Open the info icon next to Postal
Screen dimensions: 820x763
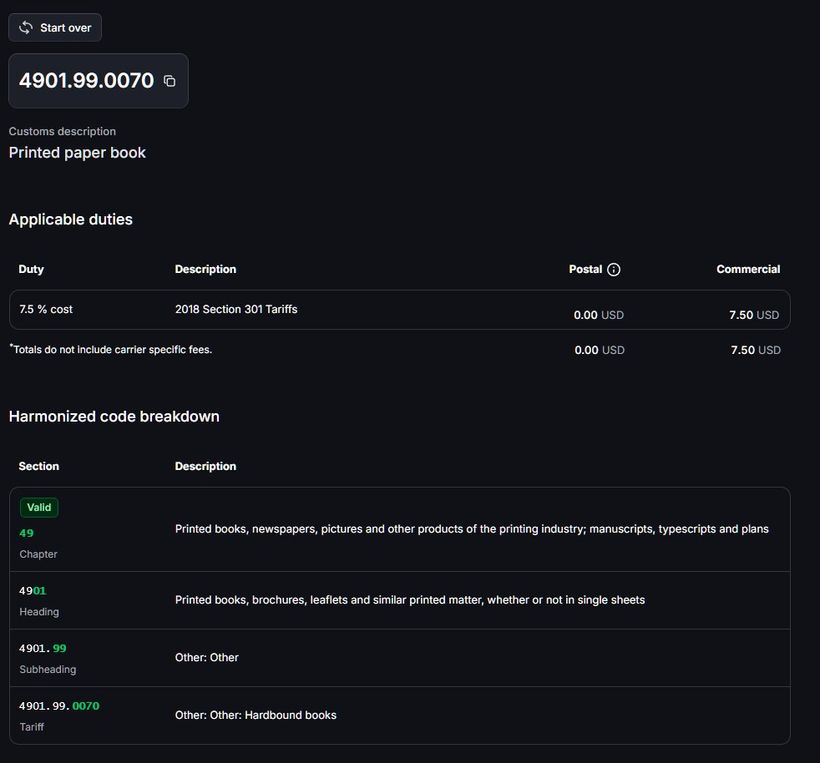click(614, 269)
